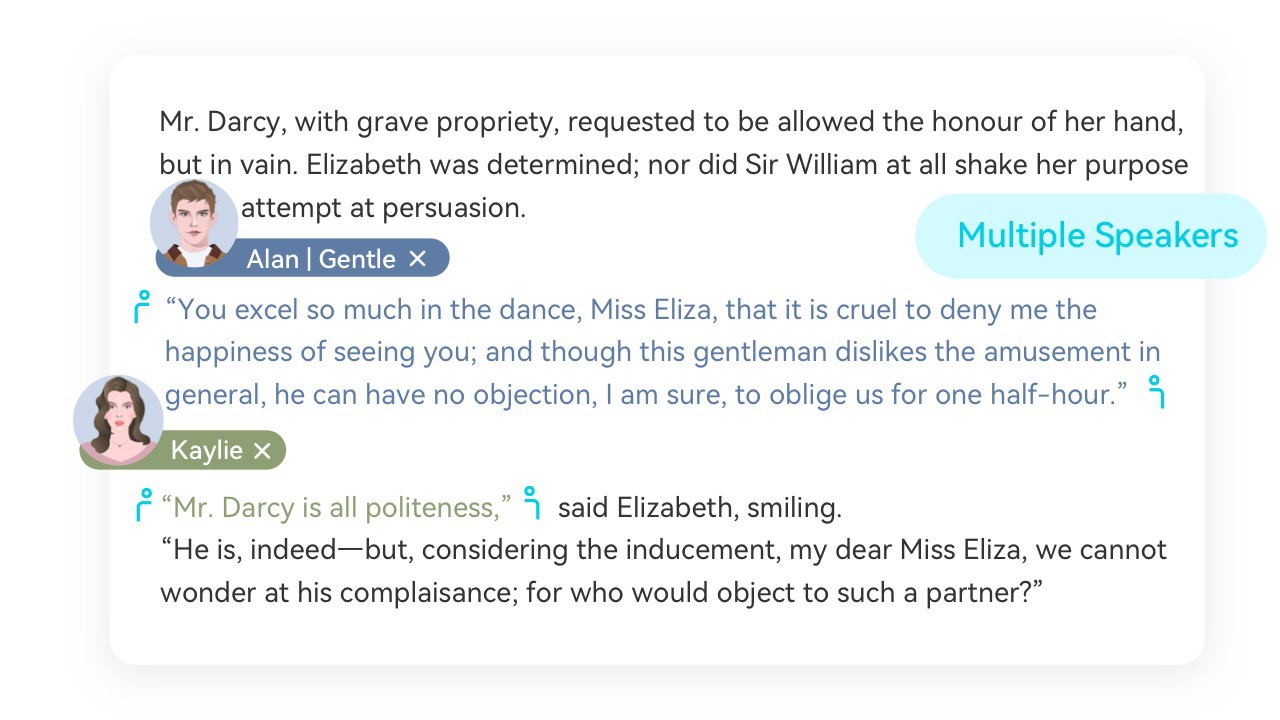The width and height of the screenshot is (1280, 720).
Task: Click the line "Mr. Darcy, with grave propriety"
Action: 670,123
